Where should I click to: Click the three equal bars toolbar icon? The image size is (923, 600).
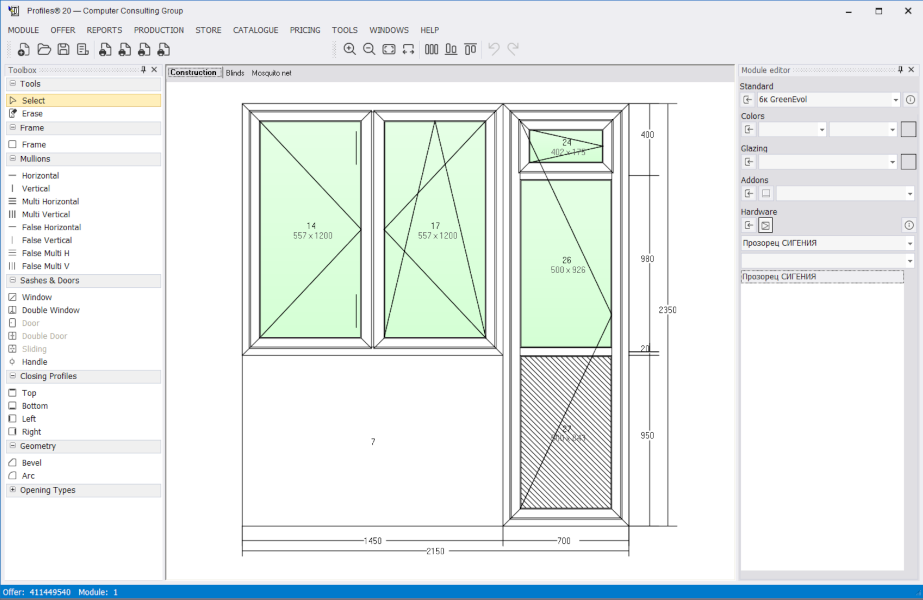pyautogui.click(x=431, y=49)
